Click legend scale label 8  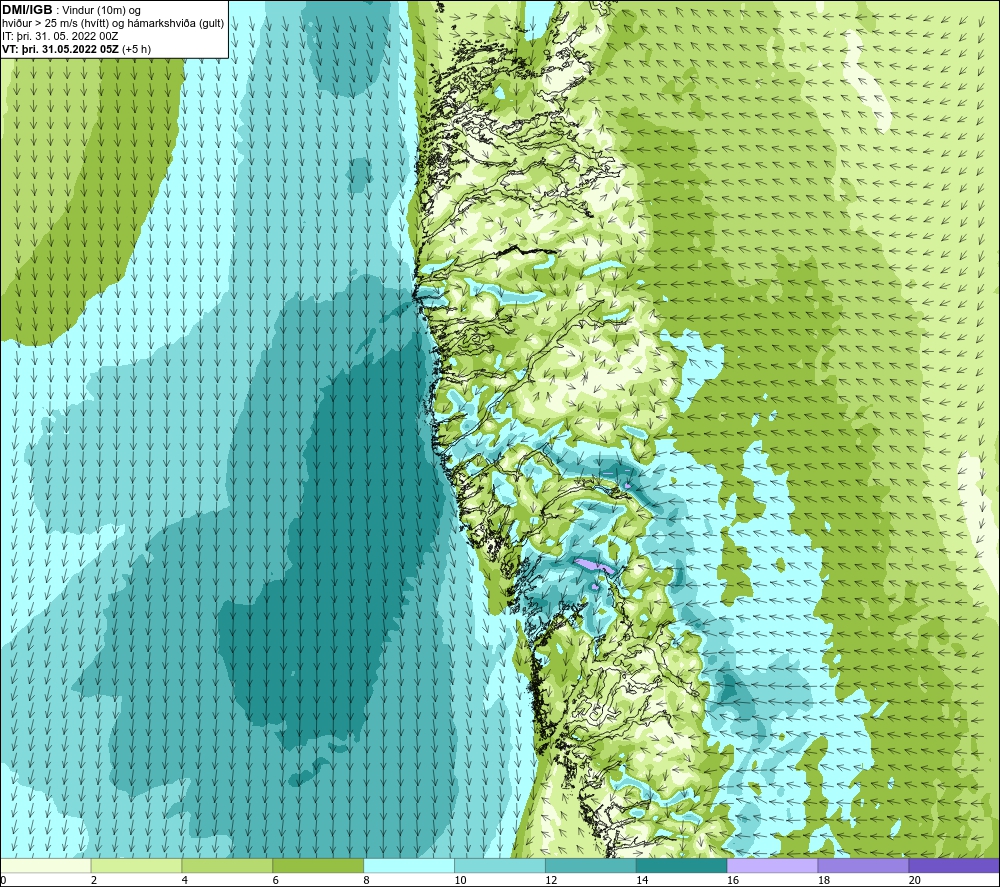(x=366, y=880)
